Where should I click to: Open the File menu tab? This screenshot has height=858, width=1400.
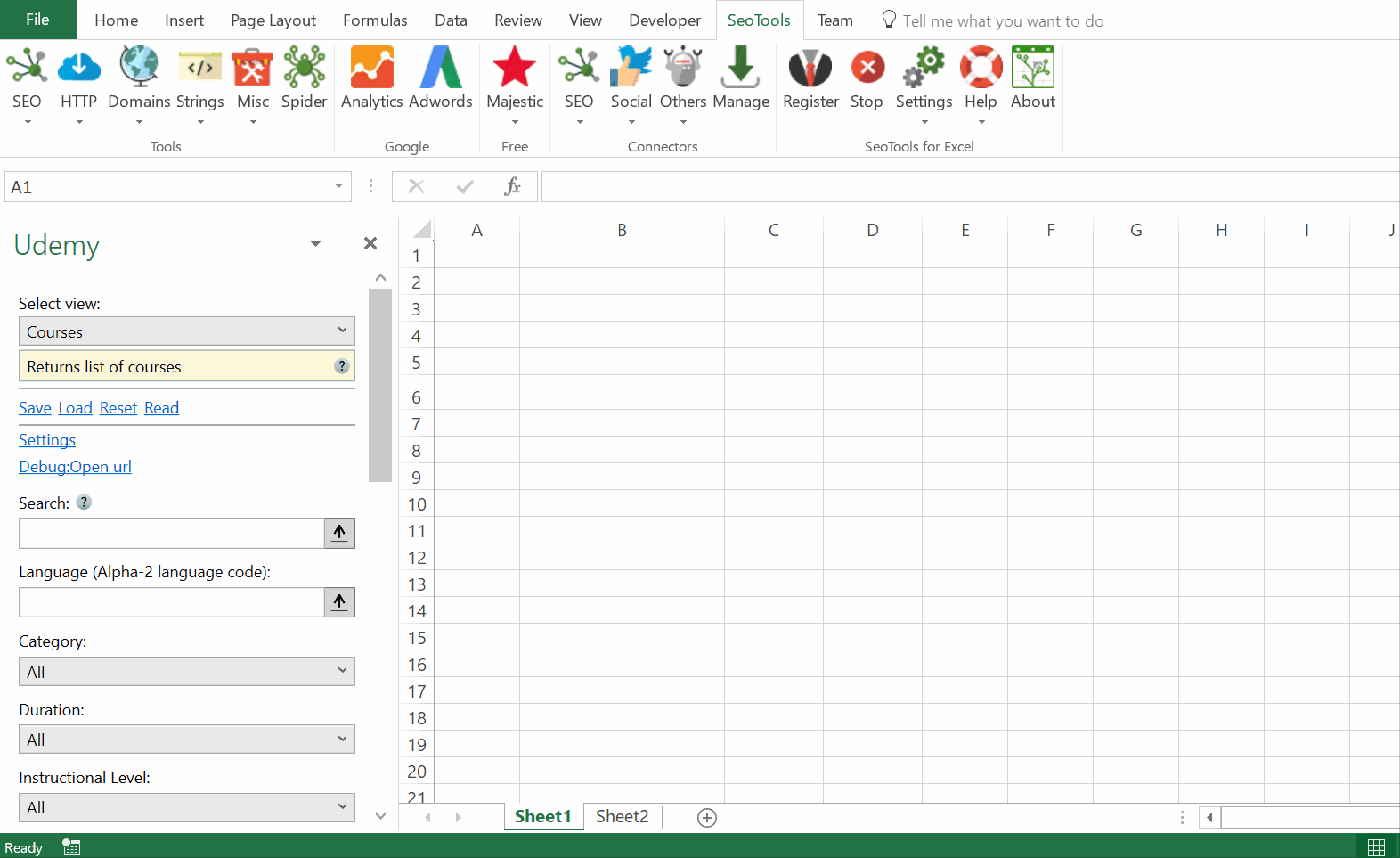pos(38,20)
